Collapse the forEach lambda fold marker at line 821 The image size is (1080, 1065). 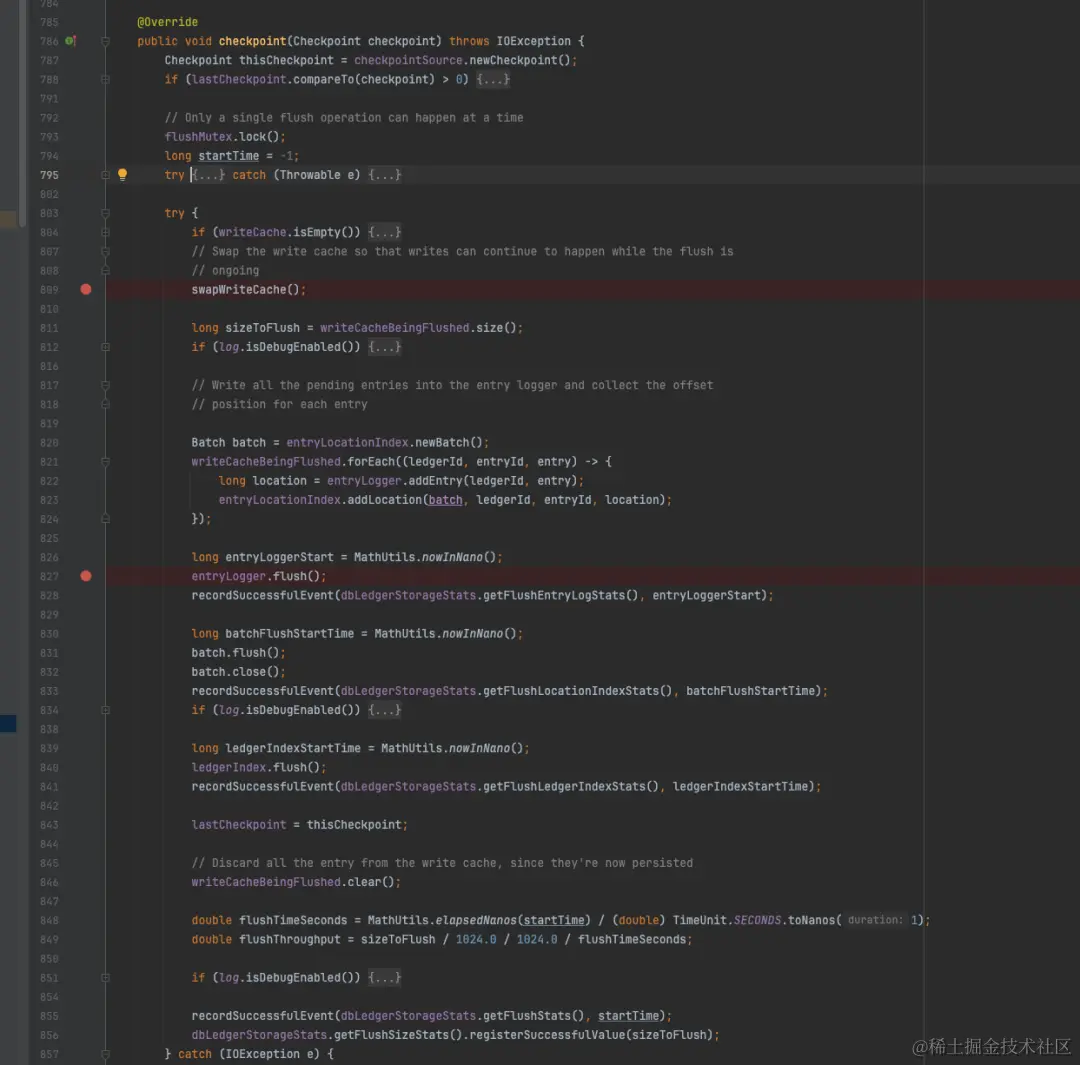tap(105, 462)
